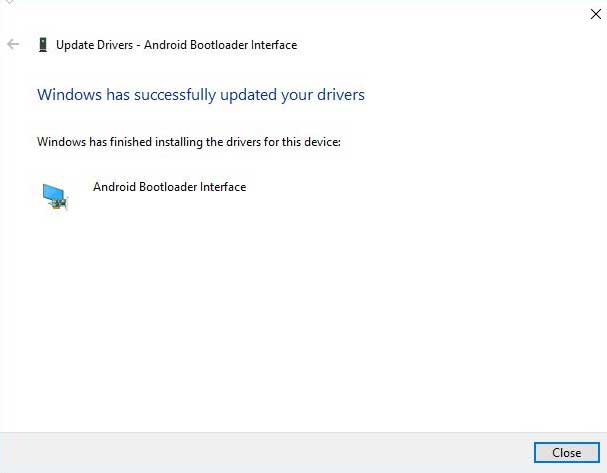
Task: Click the Close button
Action: pyautogui.click(x=566, y=452)
